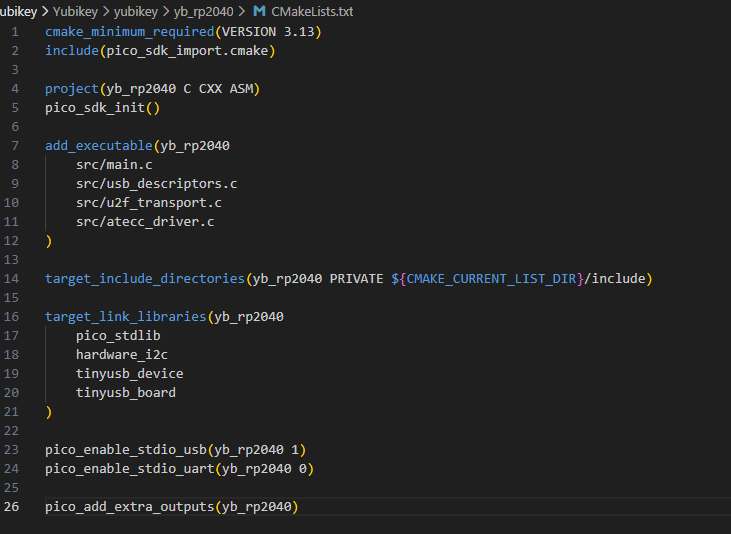Viewport: 731px width, 534px height.
Task: Click the CMake file icon in breadcrumb
Action: pos(259,12)
